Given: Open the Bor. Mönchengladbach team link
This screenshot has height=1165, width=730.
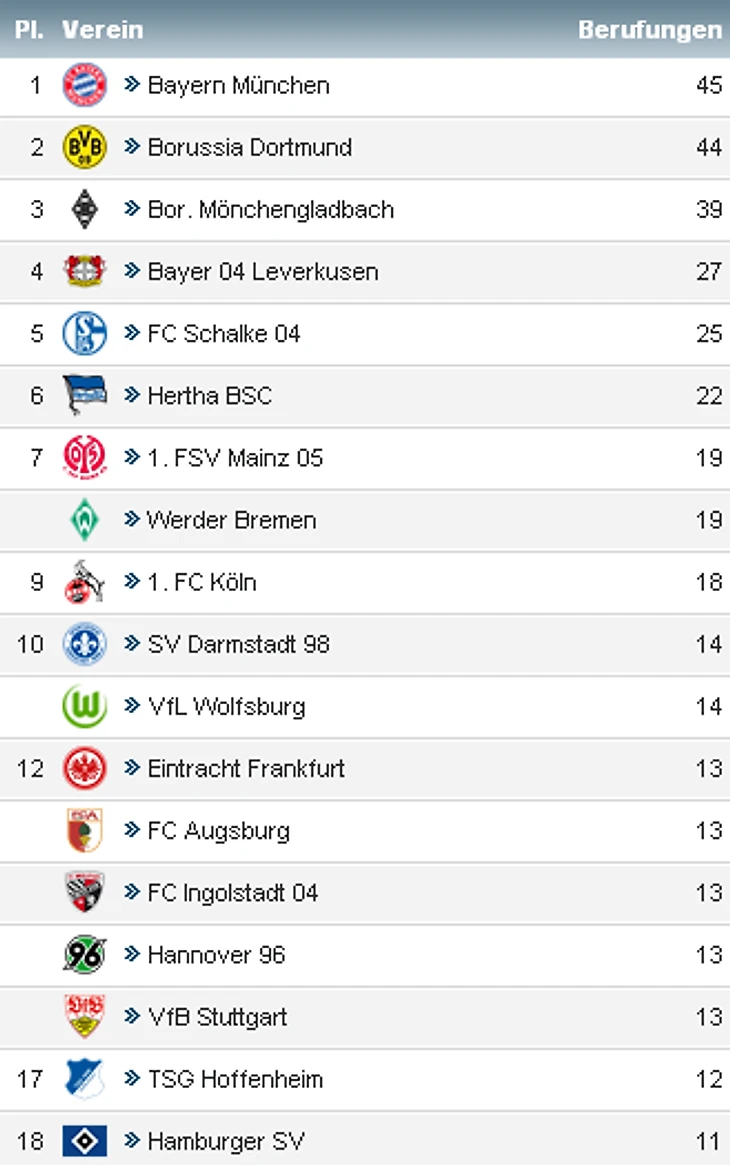Looking at the screenshot, I should [270, 210].
